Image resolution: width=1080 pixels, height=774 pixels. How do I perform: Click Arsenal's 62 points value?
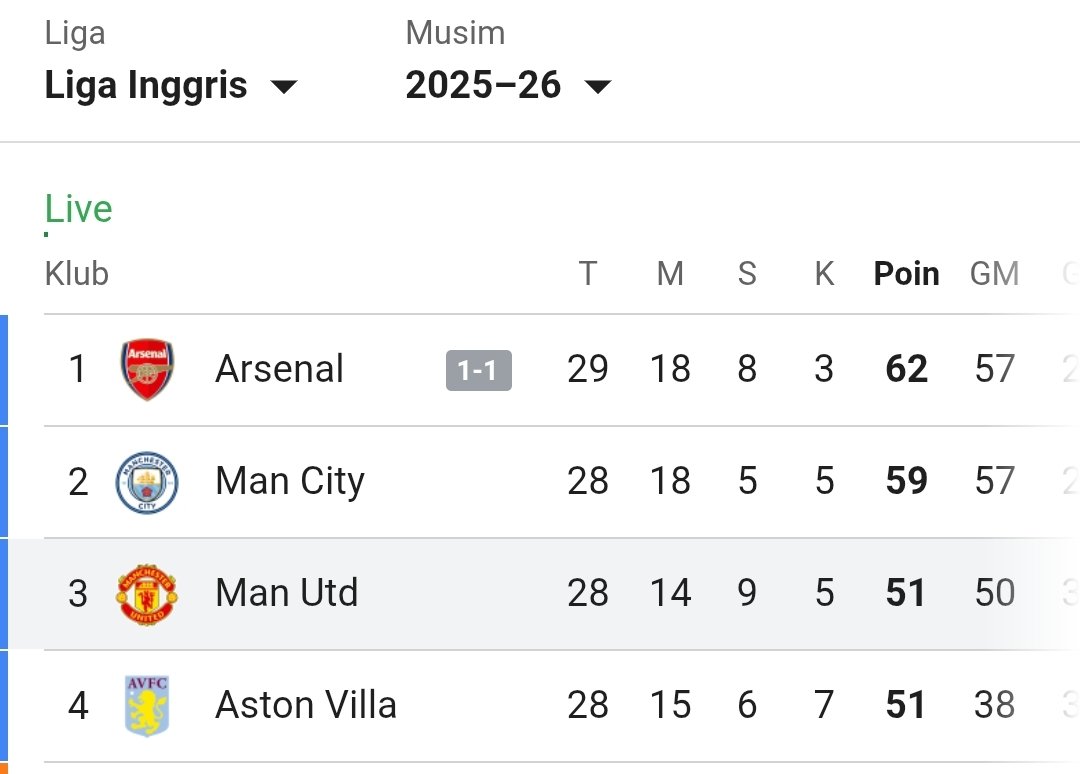click(x=906, y=370)
